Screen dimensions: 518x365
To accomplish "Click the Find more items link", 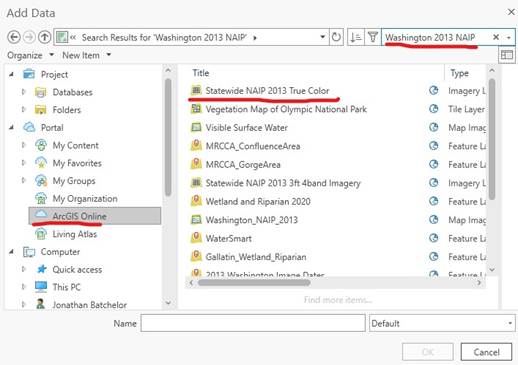I will (338, 300).
